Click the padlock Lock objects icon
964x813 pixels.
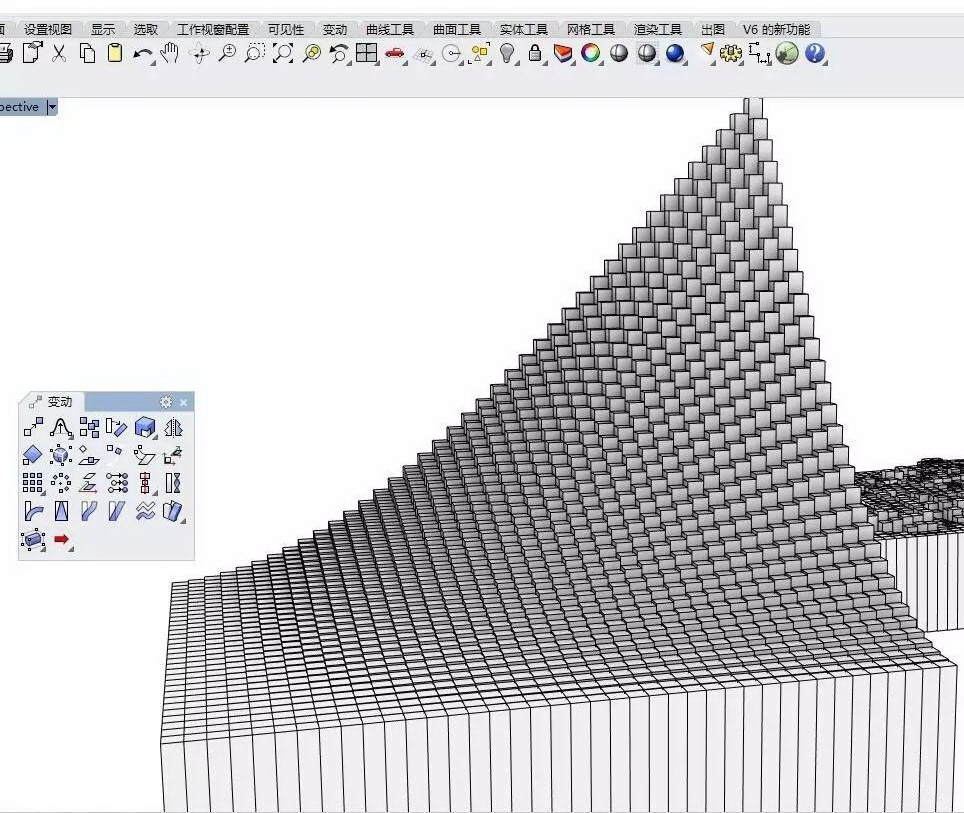click(x=535, y=53)
